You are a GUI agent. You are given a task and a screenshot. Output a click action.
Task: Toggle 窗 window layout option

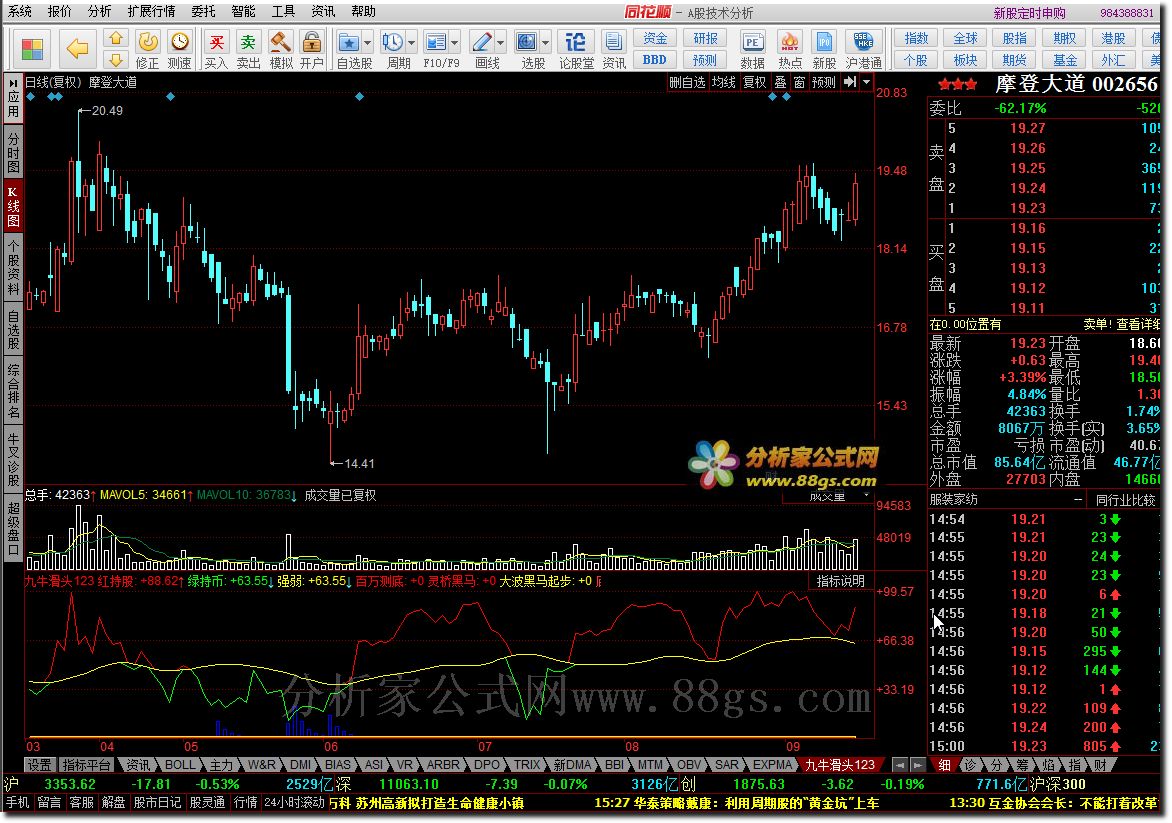pyautogui.click(x=799, y=82)
